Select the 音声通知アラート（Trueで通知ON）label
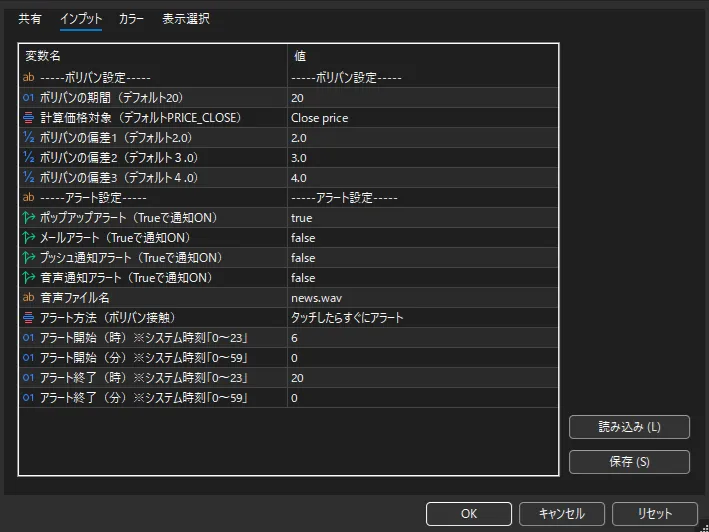 tap(126, 278)
